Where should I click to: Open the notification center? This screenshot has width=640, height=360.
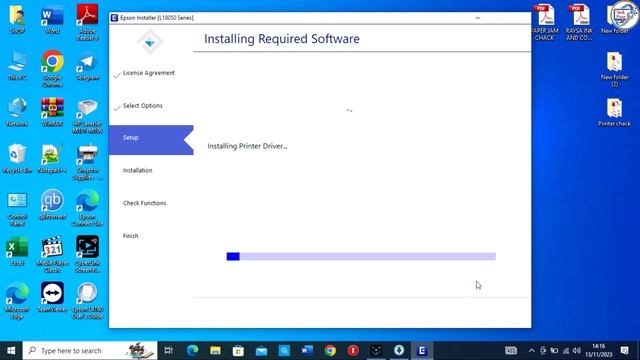coord(624,351)
